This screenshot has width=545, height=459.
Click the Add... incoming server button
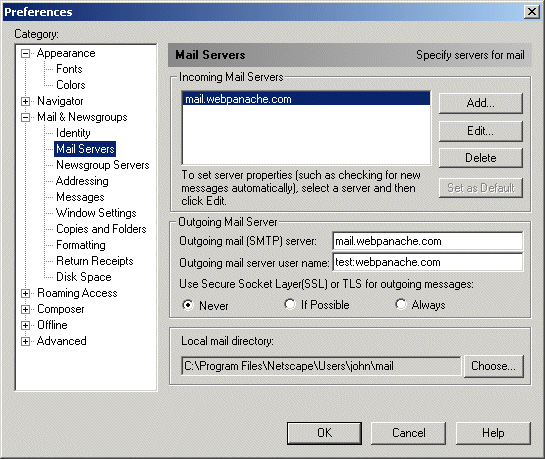point(481,103)
